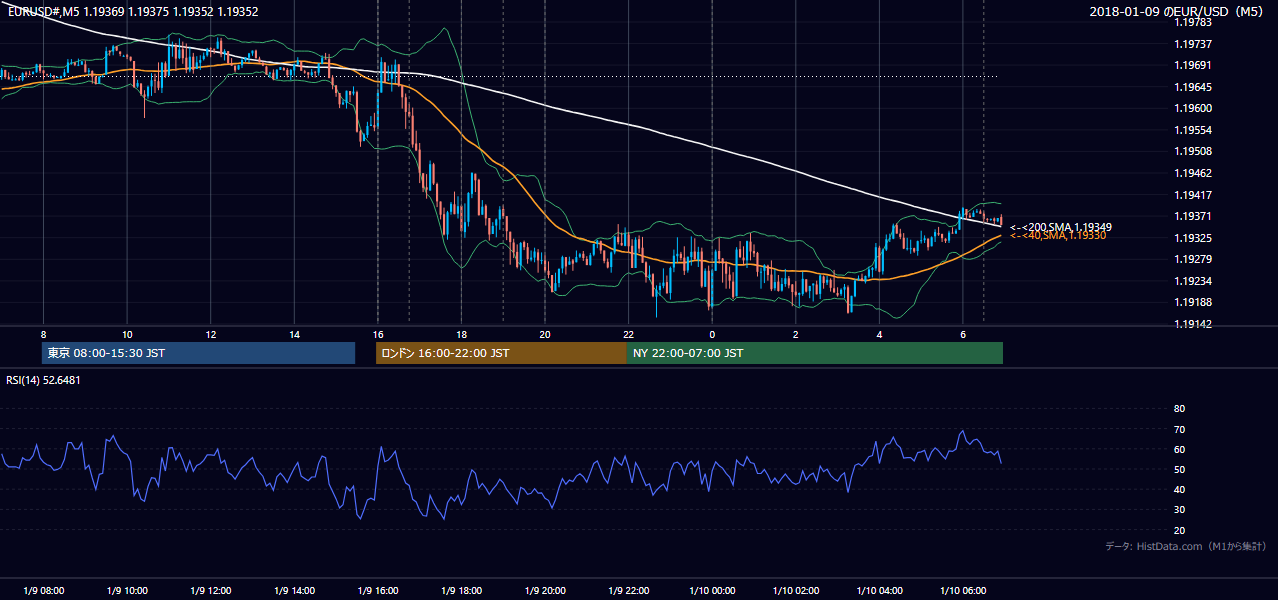Click the 1/10 02:00 date axis label
This screenshot has height=600, width=1278.
tap(795, 591)
